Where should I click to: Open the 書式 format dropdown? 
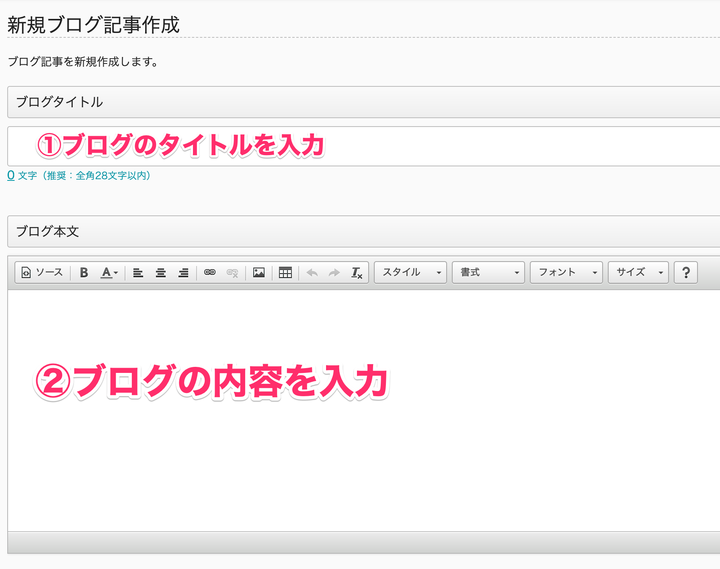[488, 272]
